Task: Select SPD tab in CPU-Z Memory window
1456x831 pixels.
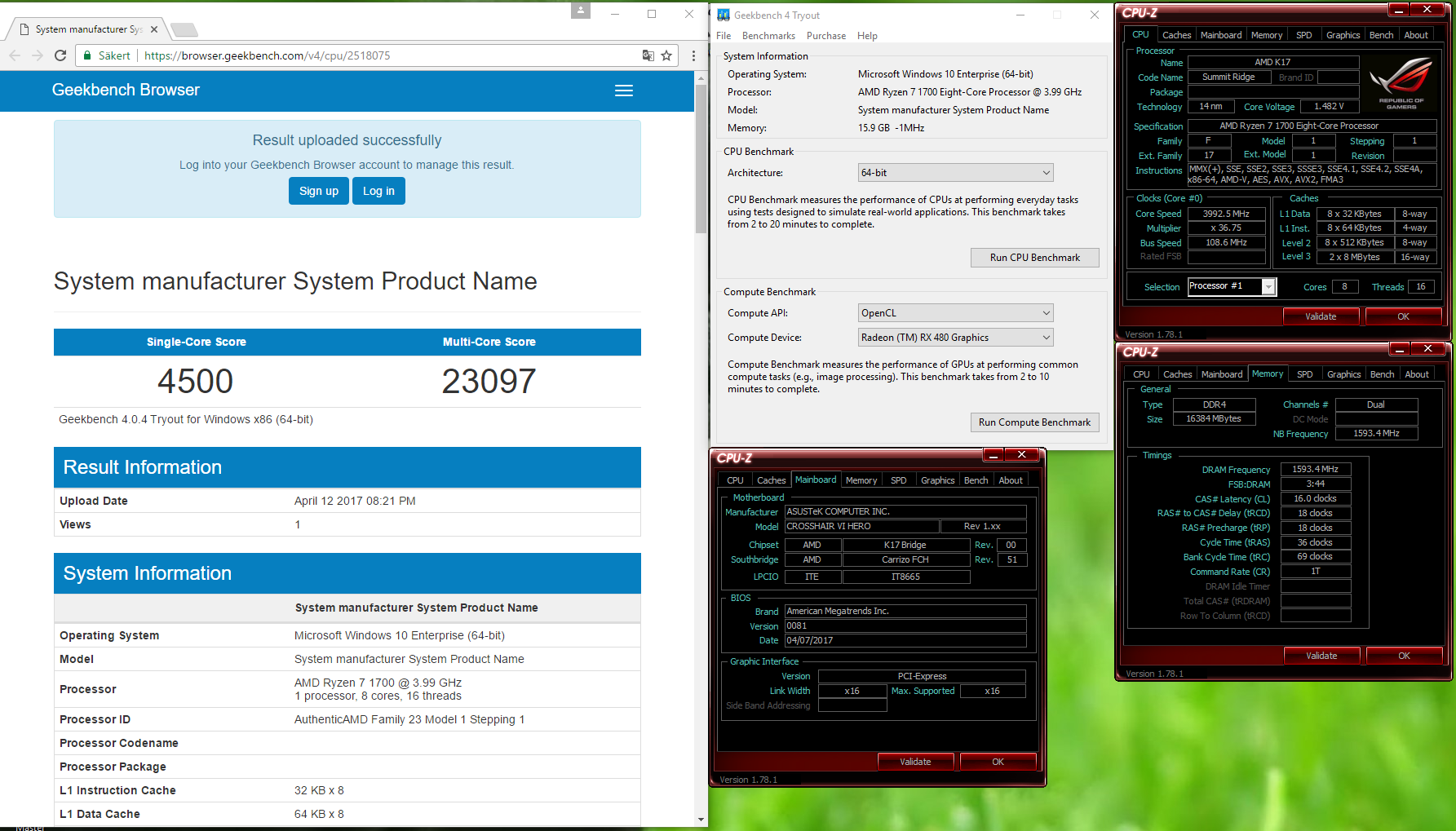Action: pos(1305,374)
